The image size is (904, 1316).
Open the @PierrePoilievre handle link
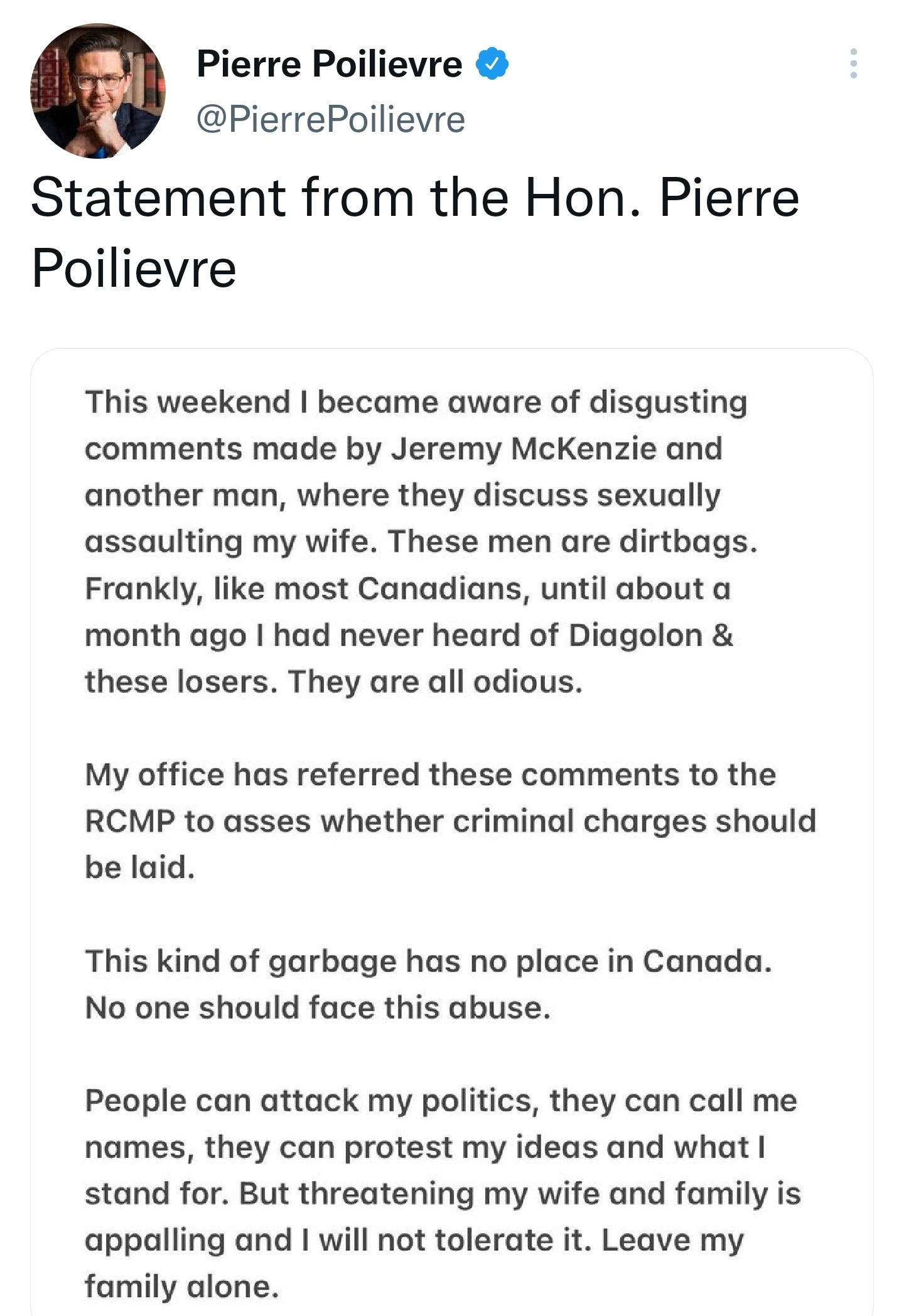coord(331,119)
